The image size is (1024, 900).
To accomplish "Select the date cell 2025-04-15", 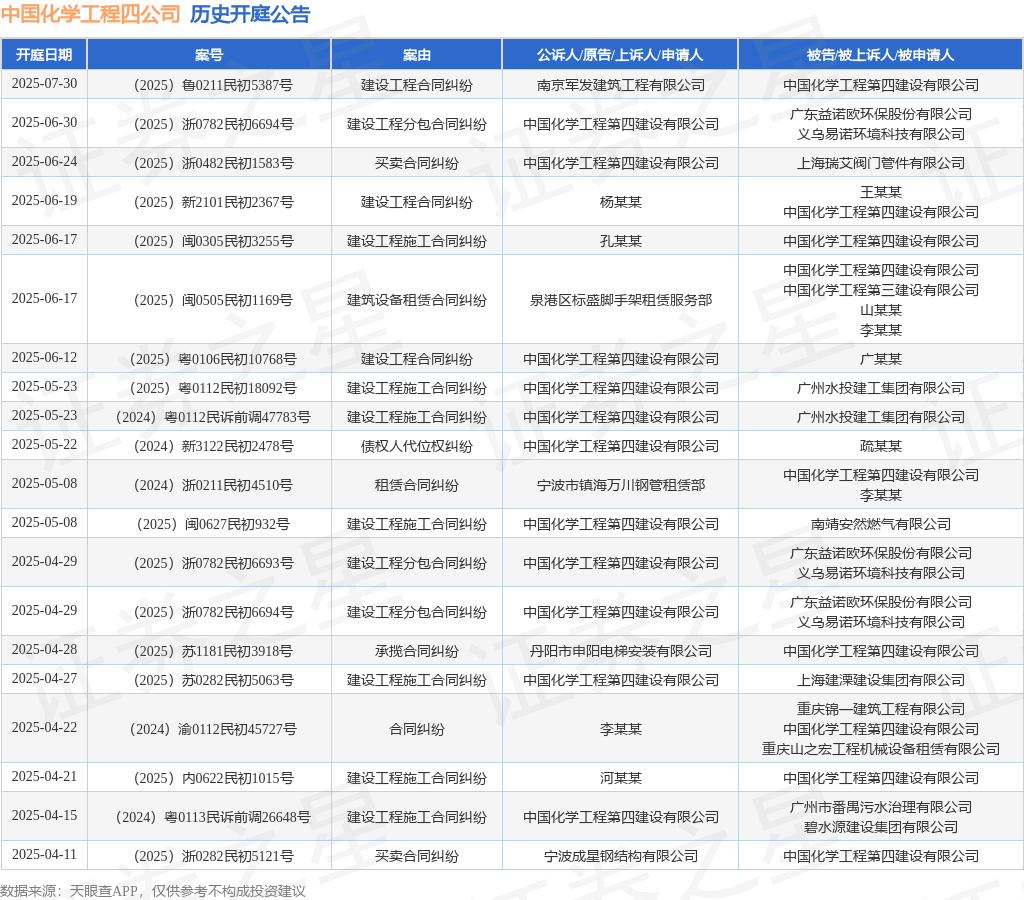I will point(44,816).
